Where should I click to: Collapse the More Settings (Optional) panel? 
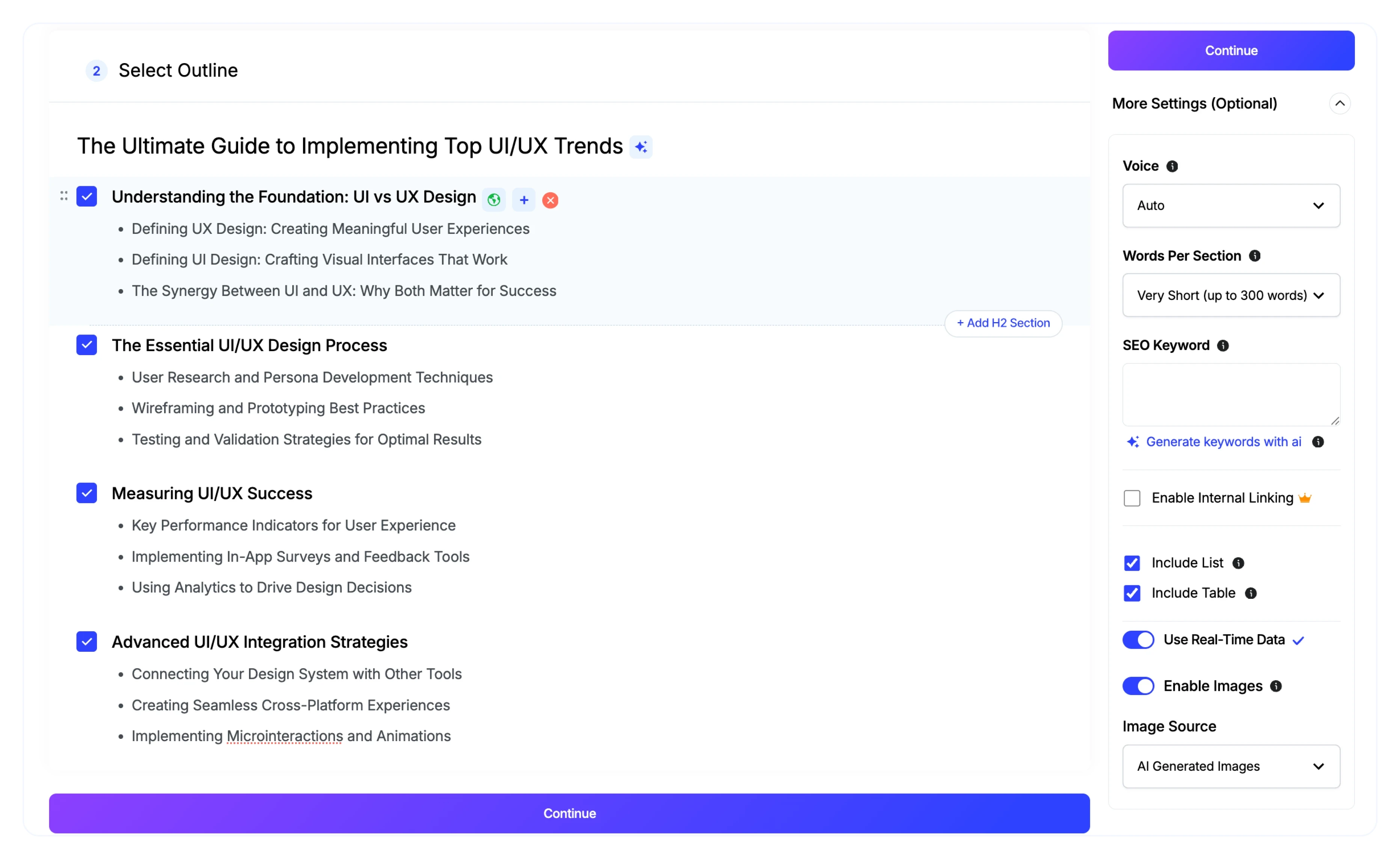(x=1340, y=103)
